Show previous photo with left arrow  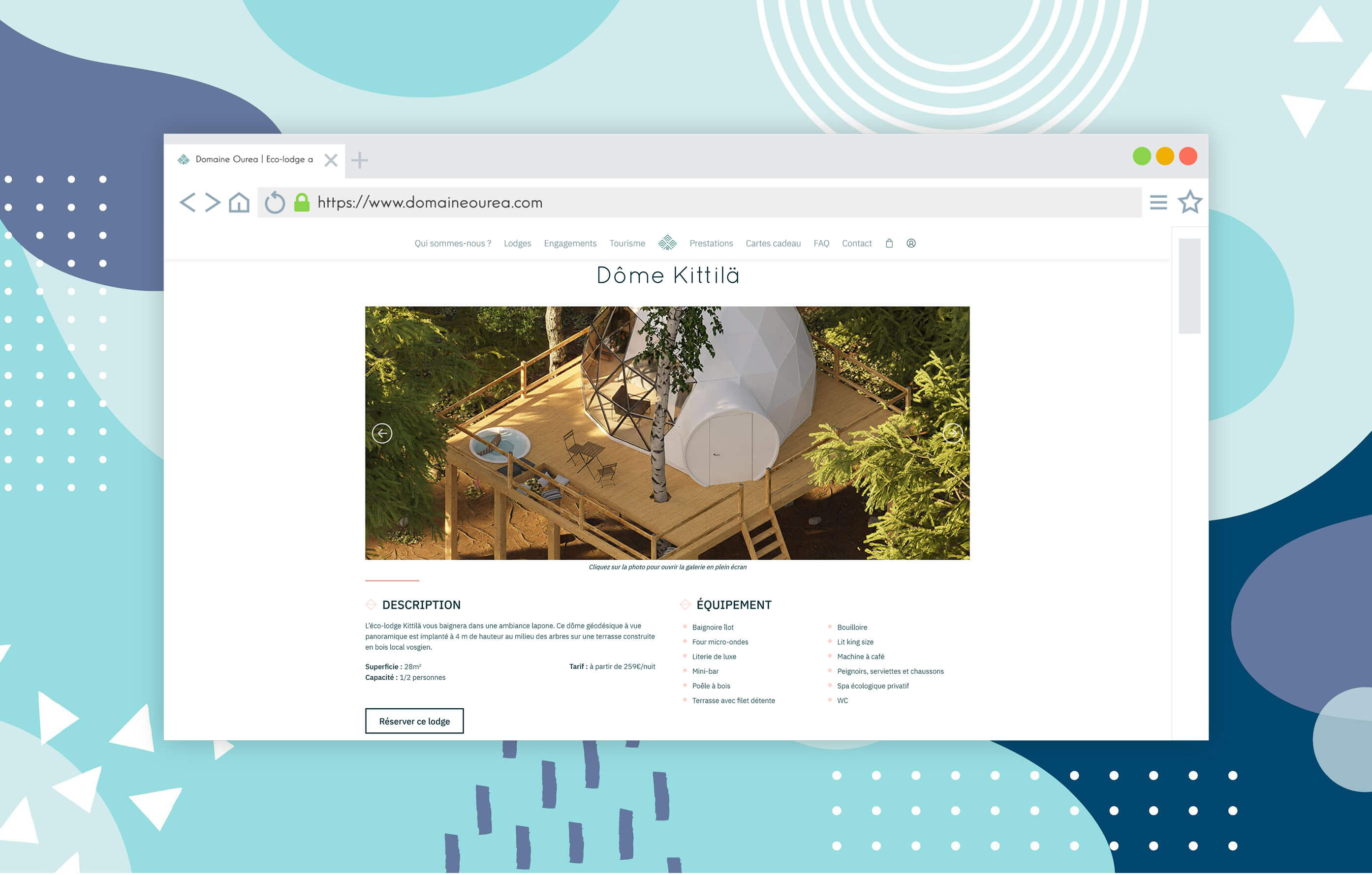(x=382, y=434)
